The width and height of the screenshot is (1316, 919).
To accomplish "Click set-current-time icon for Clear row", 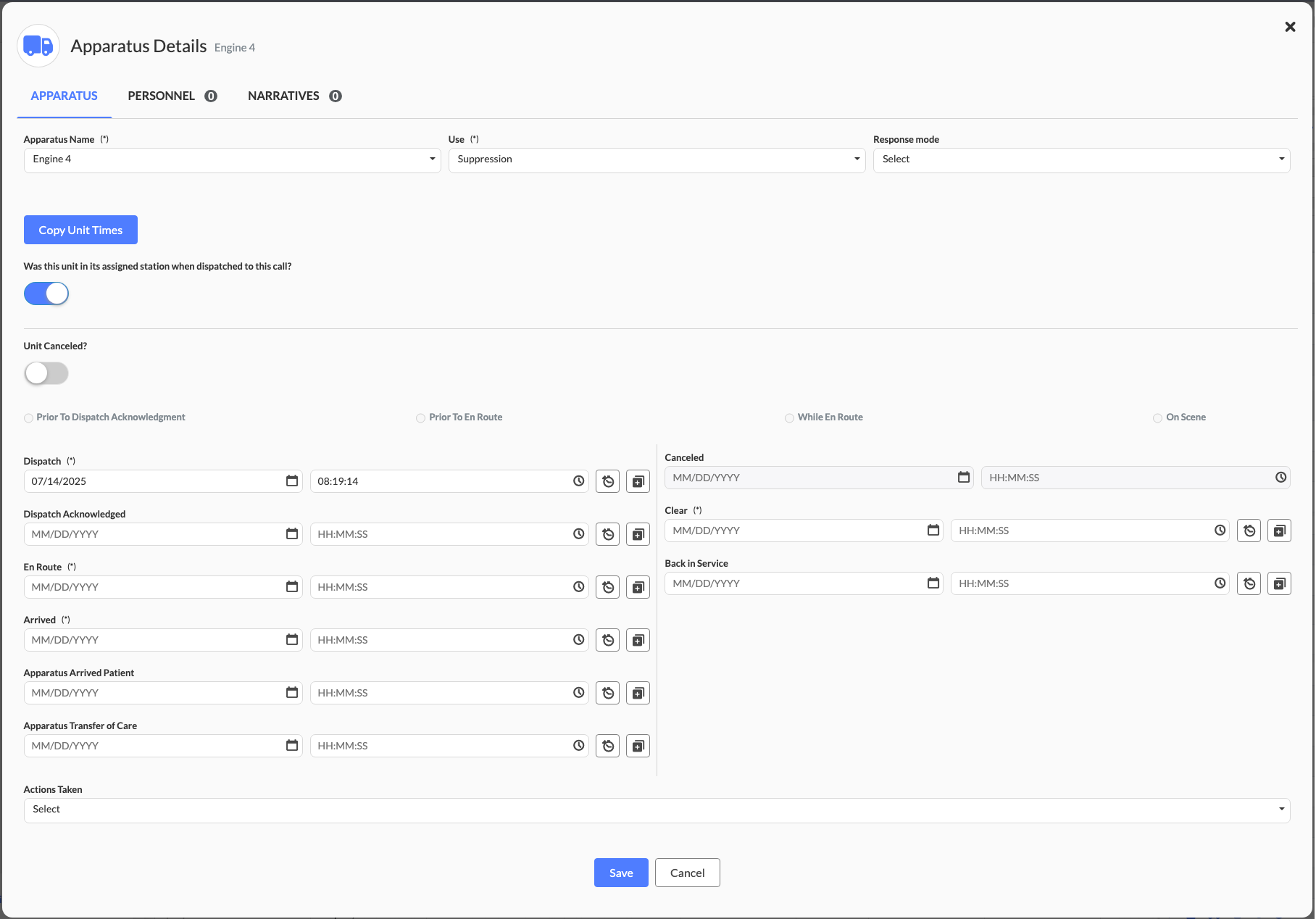I will click(x=1249, y=531).
